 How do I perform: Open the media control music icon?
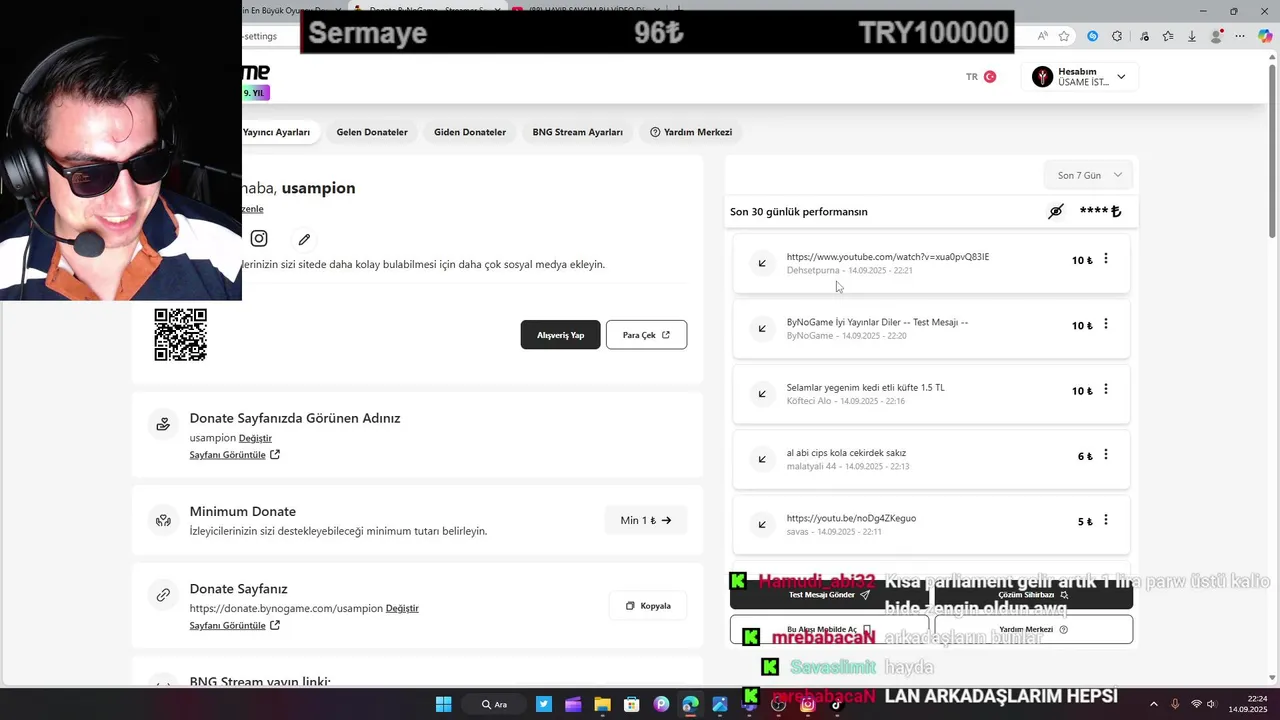(x=1143, y=36)
